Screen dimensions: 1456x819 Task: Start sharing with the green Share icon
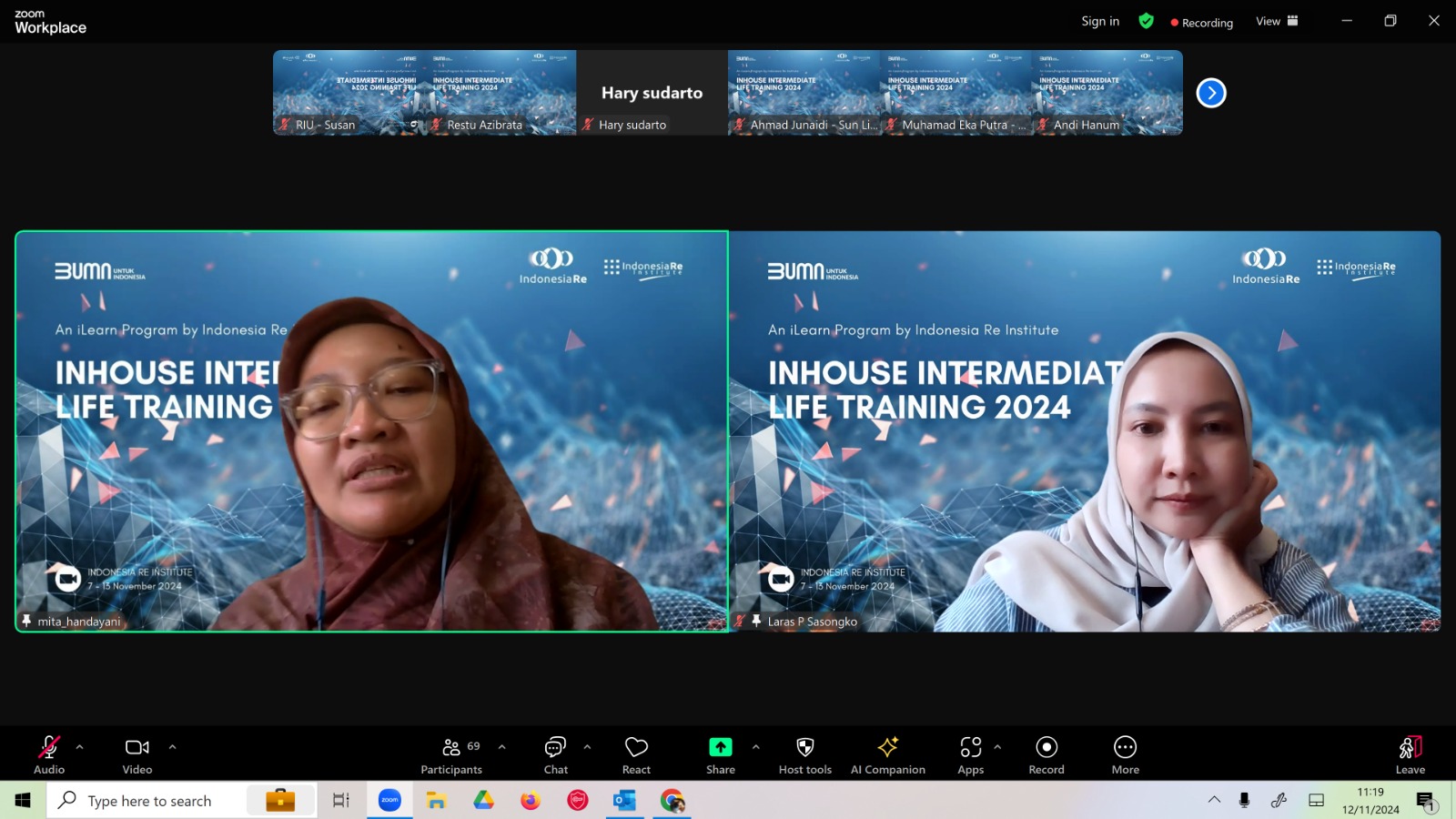click(720, 747)
